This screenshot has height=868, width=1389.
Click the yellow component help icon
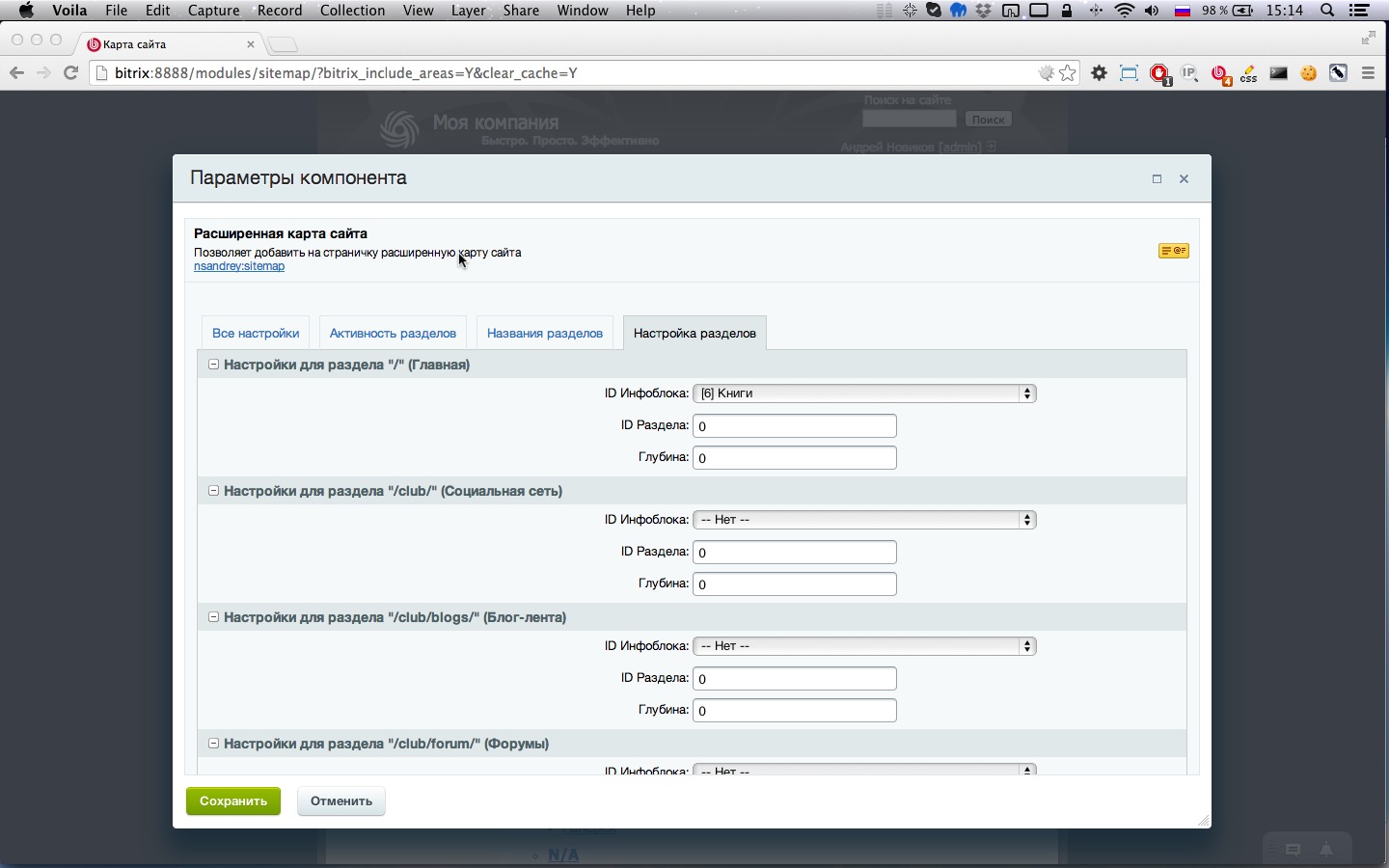click(x=1173, y=251)
